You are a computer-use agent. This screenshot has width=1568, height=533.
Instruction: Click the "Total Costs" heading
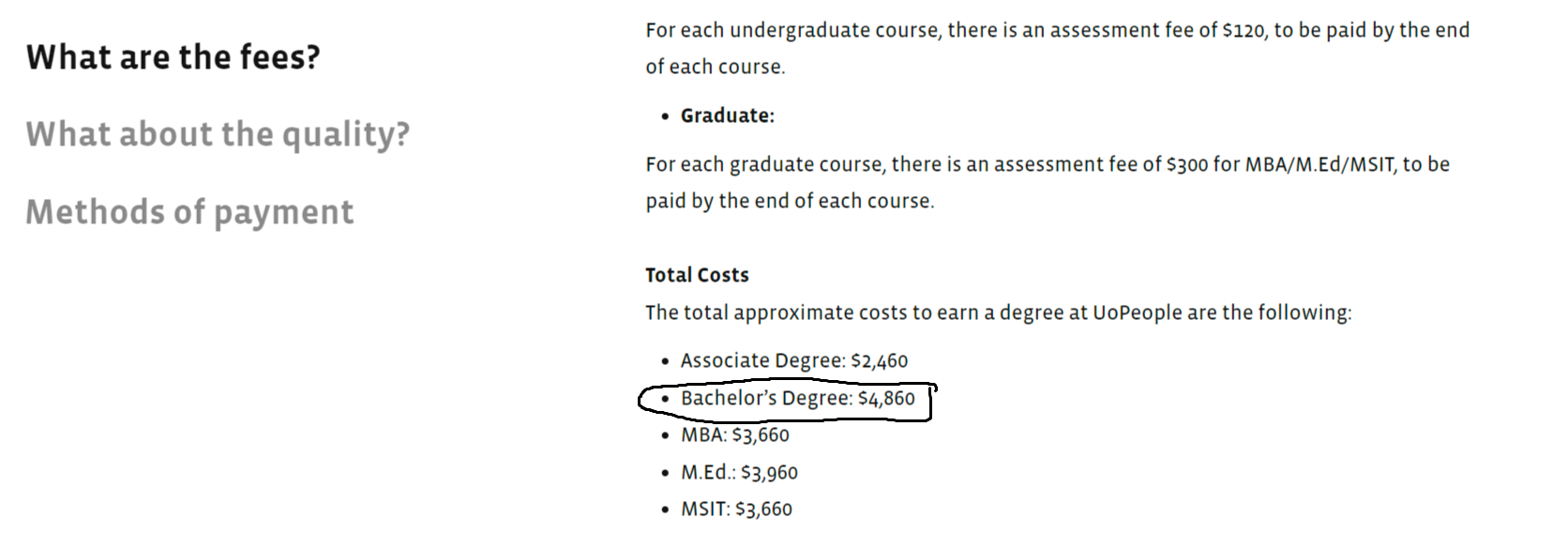[x=697, y=275]
